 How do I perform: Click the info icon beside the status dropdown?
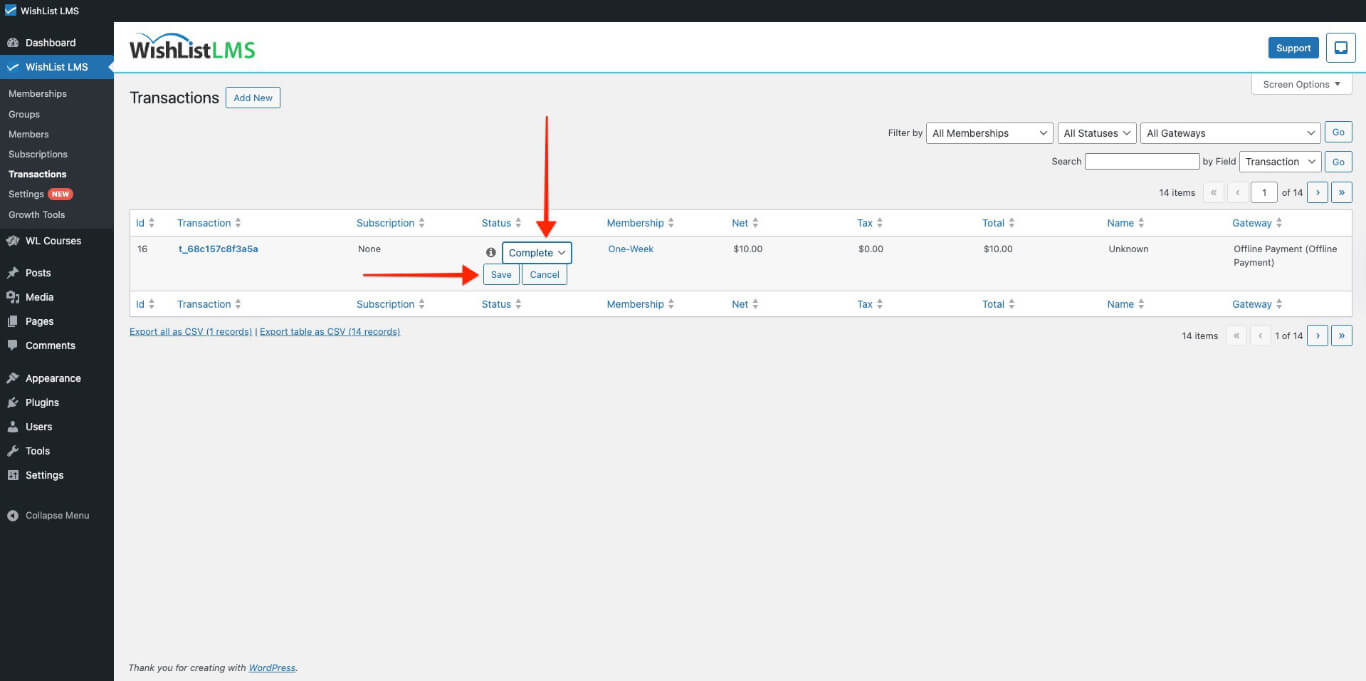pos(489,252)
